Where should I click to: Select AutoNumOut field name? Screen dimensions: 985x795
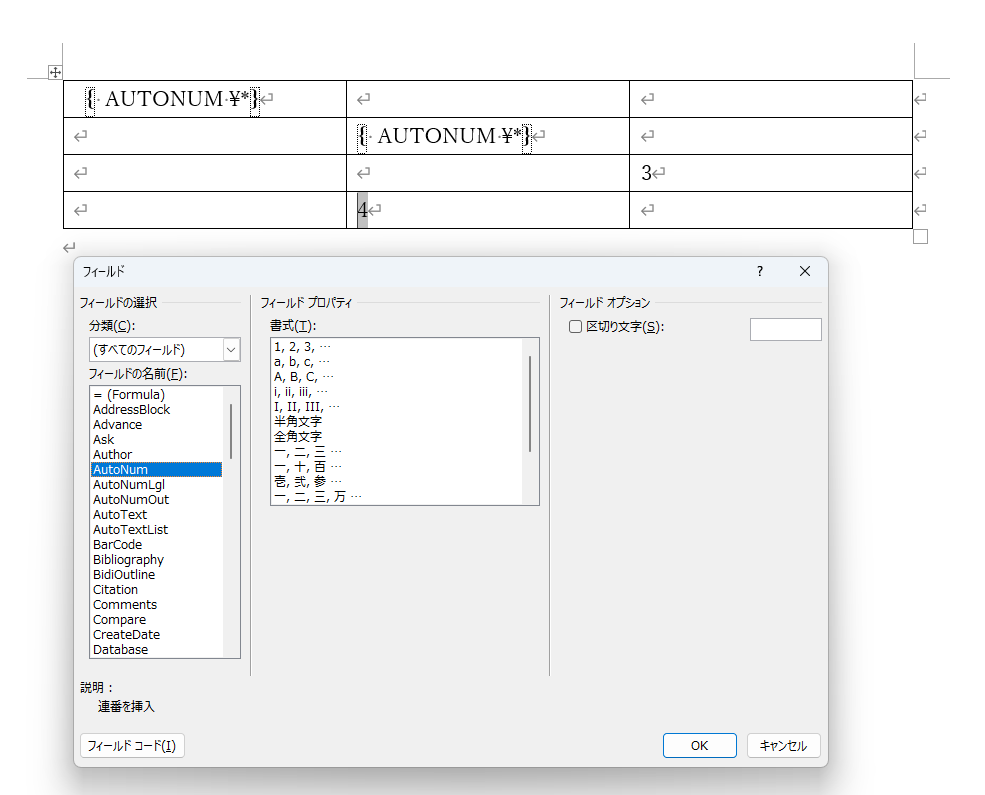[131, 499]
